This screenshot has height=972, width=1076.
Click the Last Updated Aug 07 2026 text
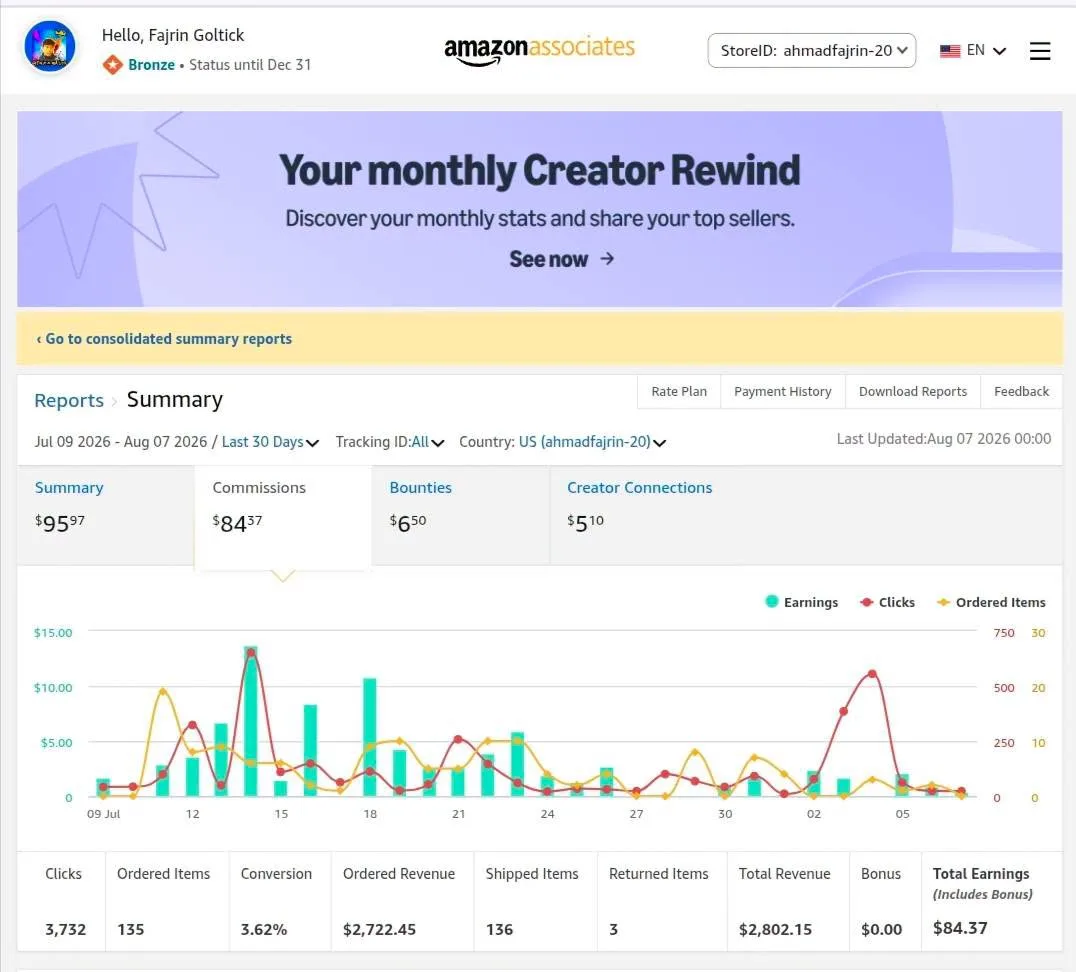coord(944,439)
